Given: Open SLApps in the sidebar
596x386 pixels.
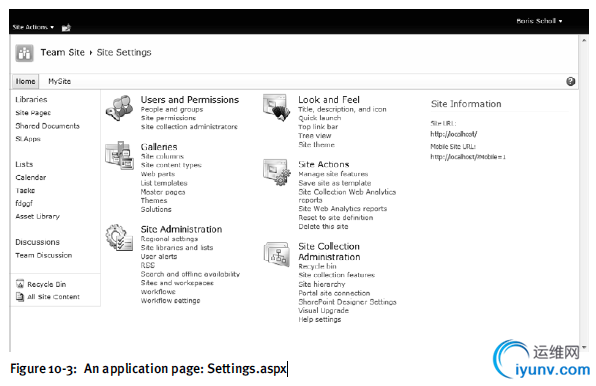Looking at the screenshot, I should tap(28, 139).
